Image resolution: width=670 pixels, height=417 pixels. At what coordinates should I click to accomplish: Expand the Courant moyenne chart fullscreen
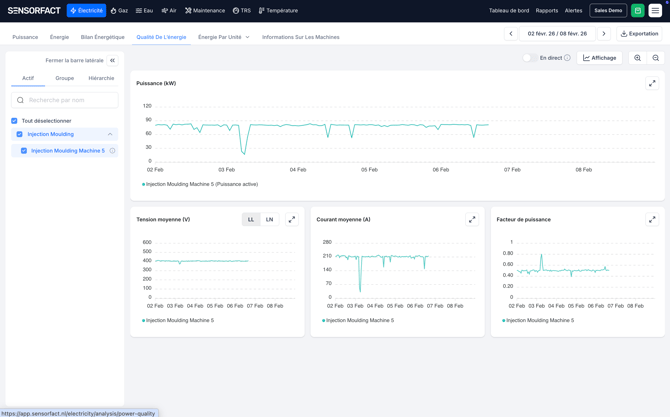472,220
